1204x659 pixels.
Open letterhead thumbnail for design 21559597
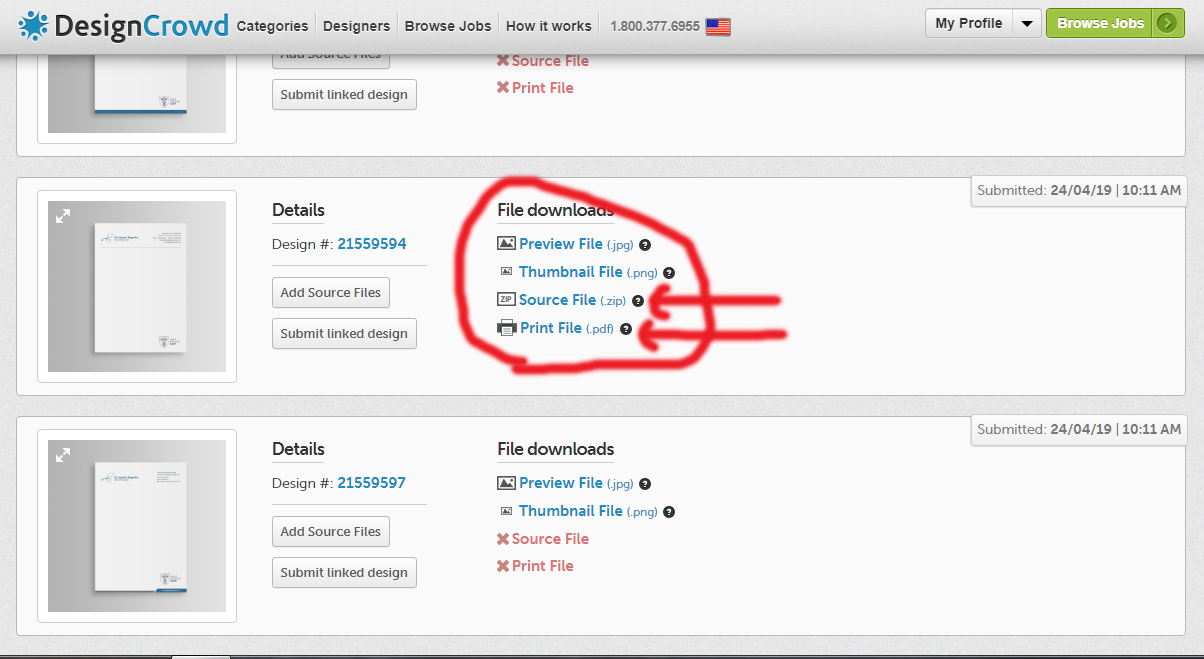(x=137, y=526)
